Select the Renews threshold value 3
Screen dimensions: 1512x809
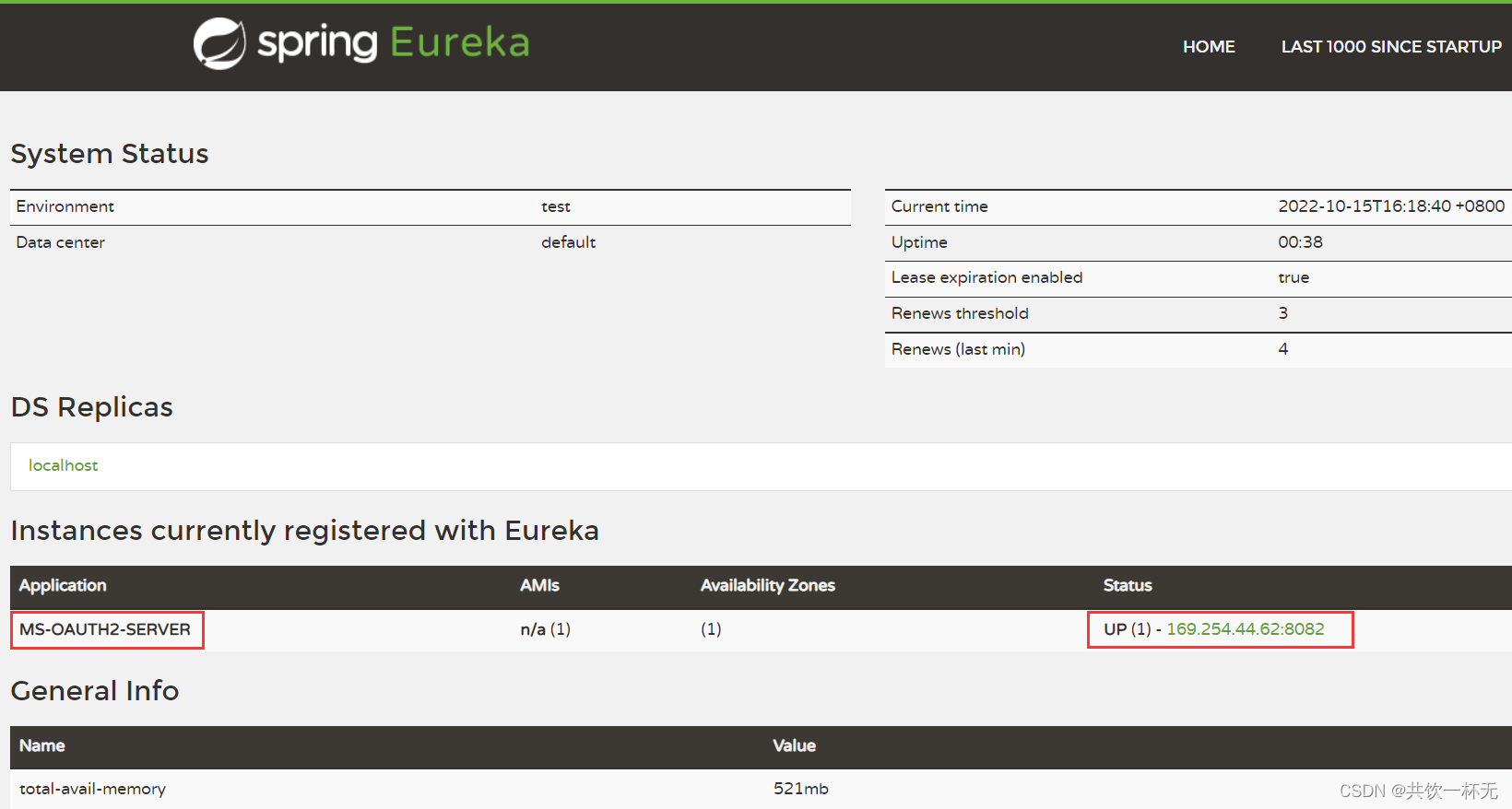(1283, 313)
